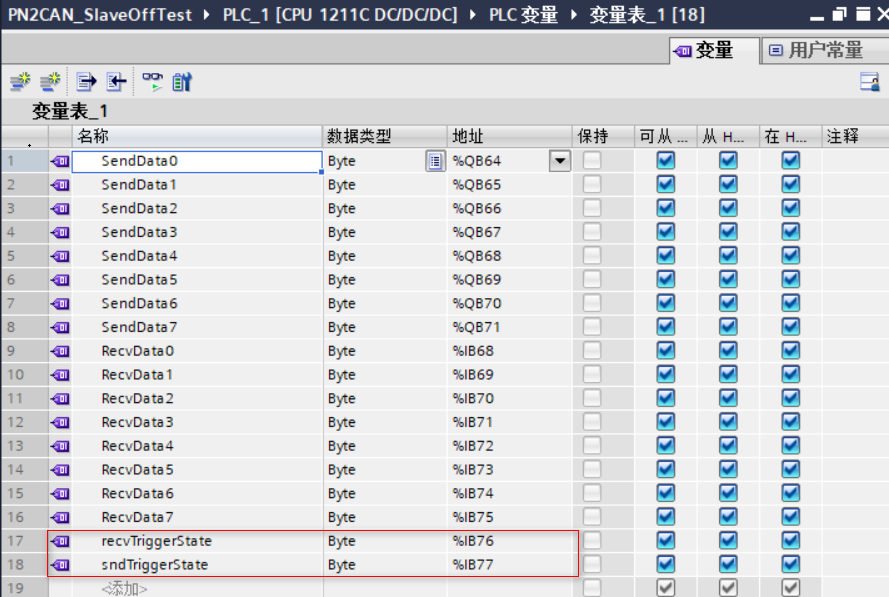Image resolution: width=889 pixels, height=597 pixels.
Task: Click the export tags toolbar icon
Action: tap(87, 82)
